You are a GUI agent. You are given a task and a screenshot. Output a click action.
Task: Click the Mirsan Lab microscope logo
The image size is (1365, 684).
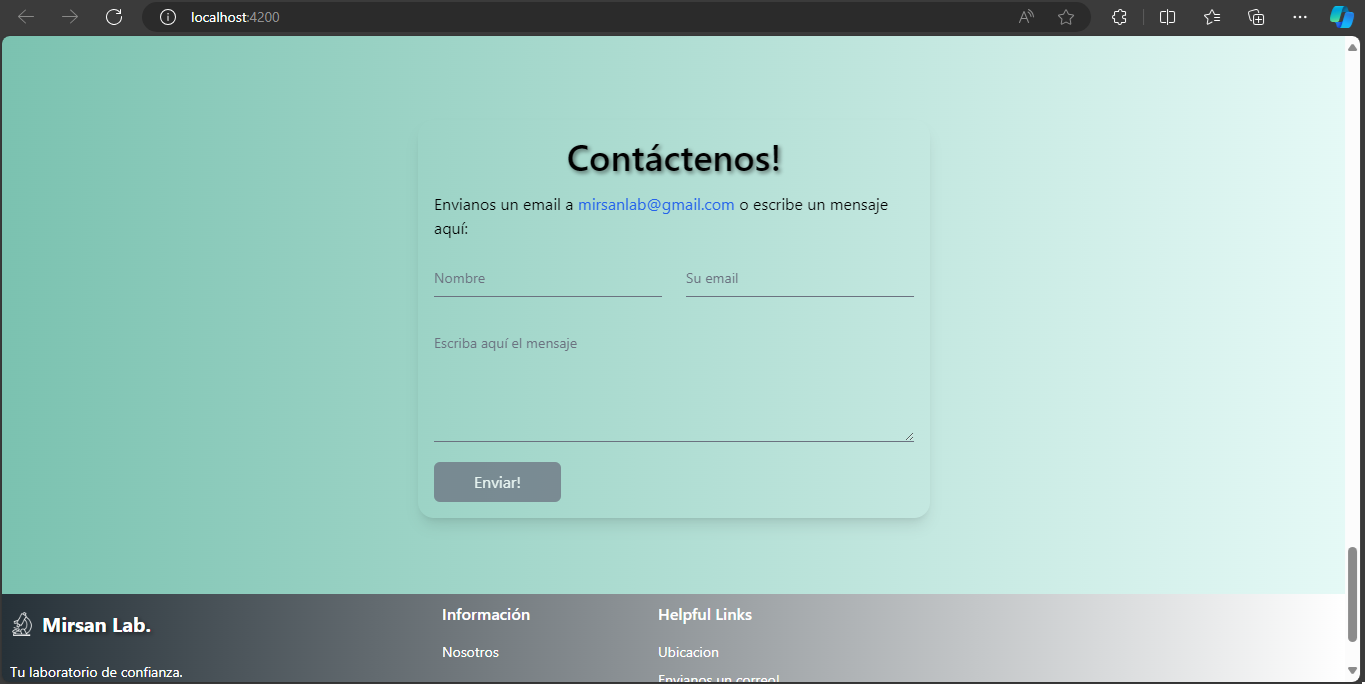(x=22, y=624)
